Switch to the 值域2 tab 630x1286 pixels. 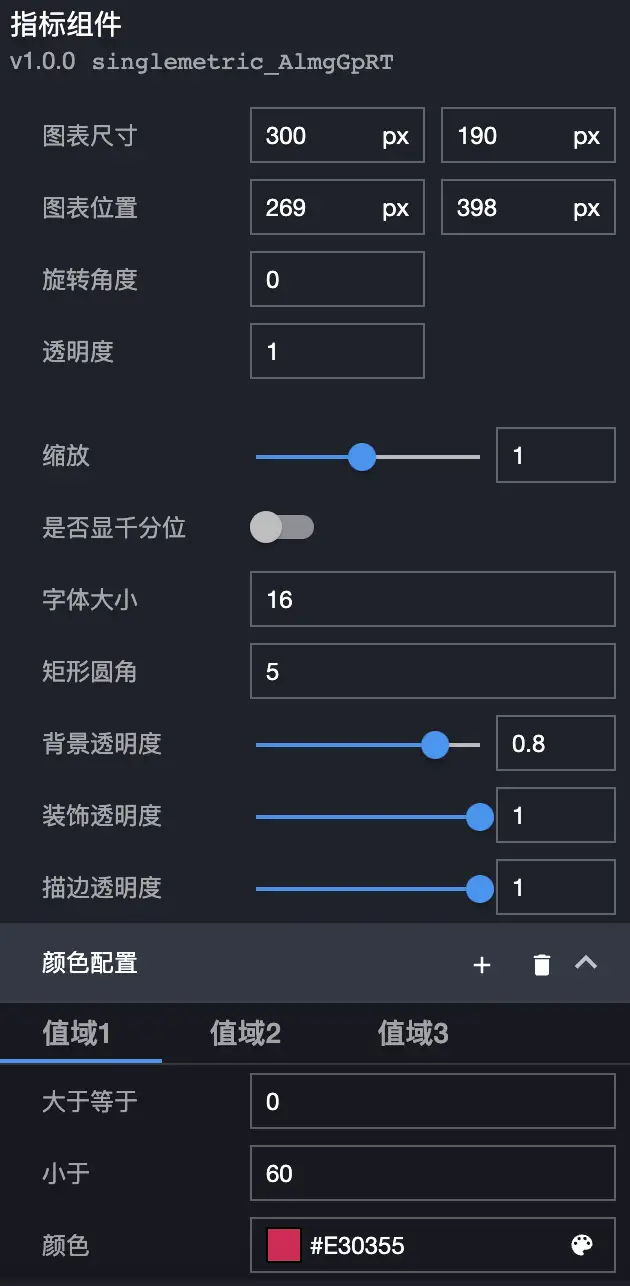pos(245,1033)
